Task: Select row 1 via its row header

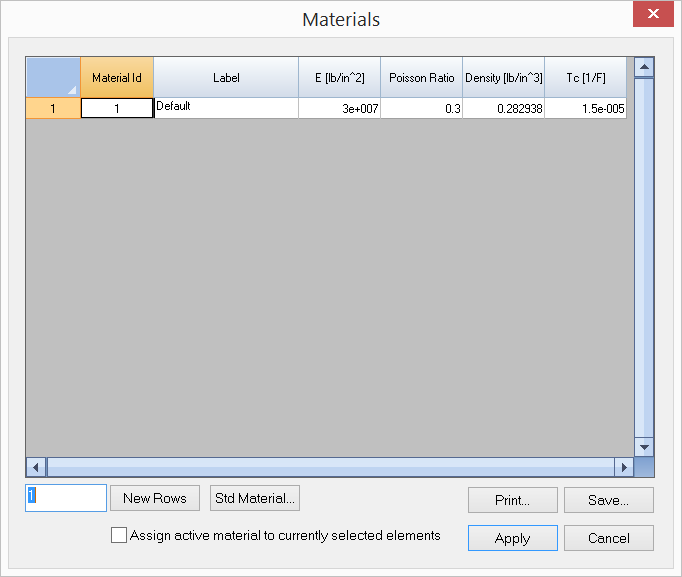Action: pos(53,109)
